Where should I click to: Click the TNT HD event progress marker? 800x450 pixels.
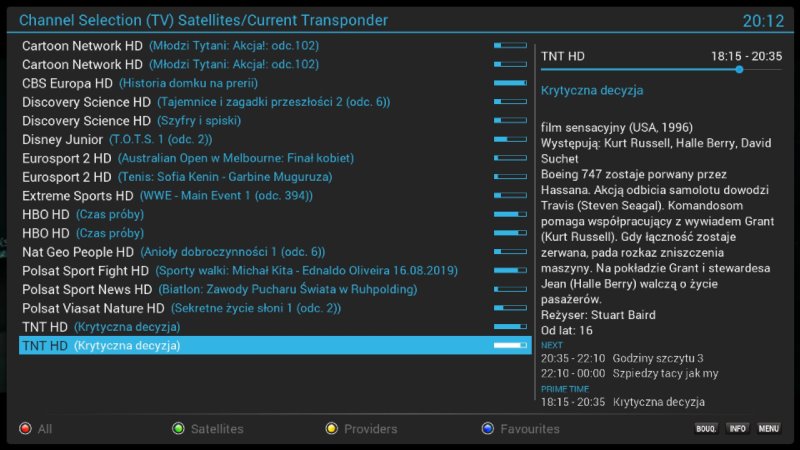click(x=739, y=69)
